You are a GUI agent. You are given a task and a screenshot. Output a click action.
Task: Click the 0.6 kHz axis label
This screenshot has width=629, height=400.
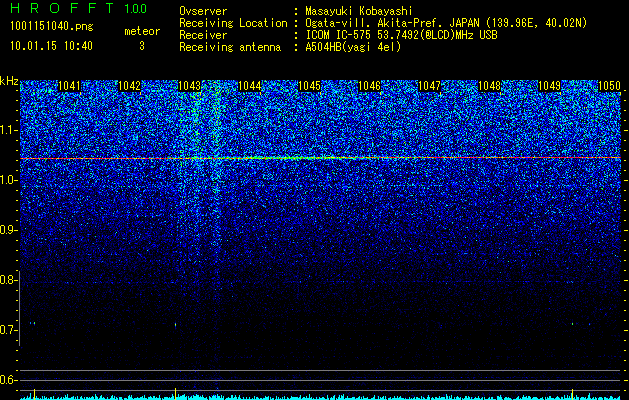(7, 380)
